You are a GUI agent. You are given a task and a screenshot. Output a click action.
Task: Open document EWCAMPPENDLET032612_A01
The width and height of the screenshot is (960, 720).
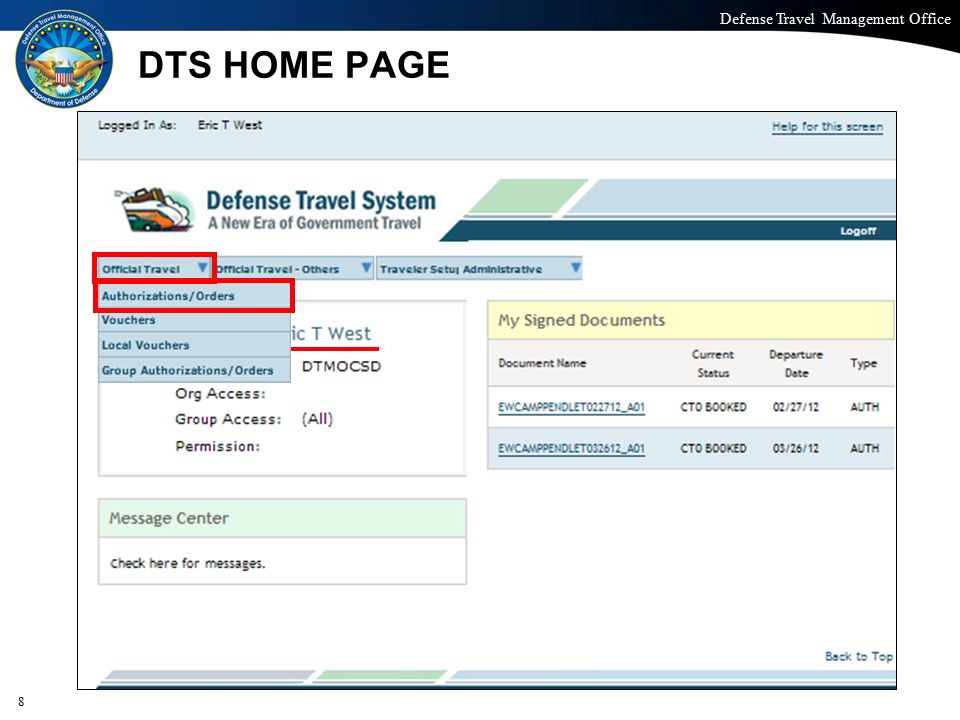pos(571,448)
